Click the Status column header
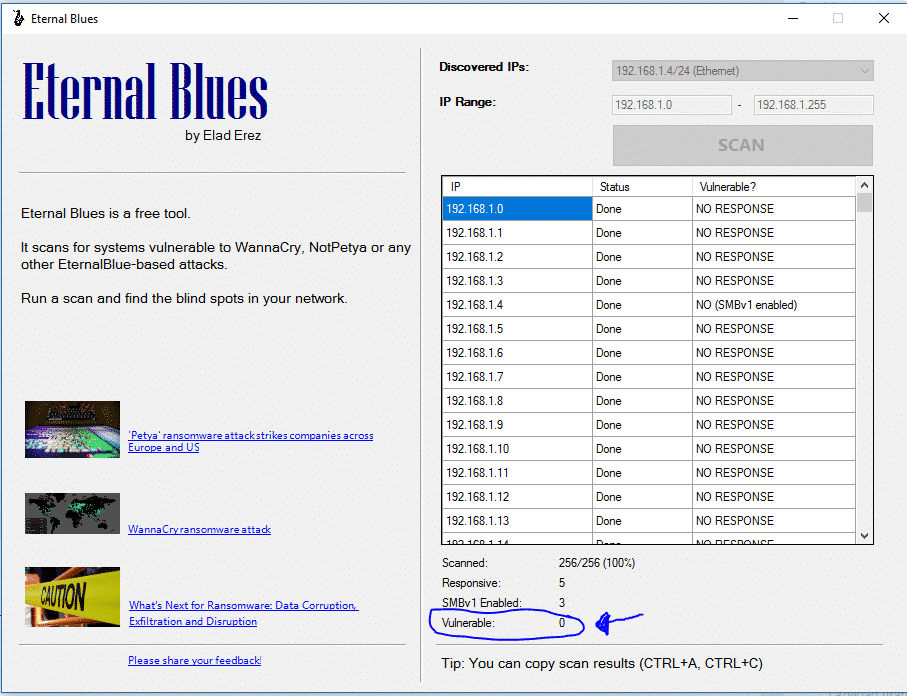The image size is (907, 696). [x=642, y=187]
